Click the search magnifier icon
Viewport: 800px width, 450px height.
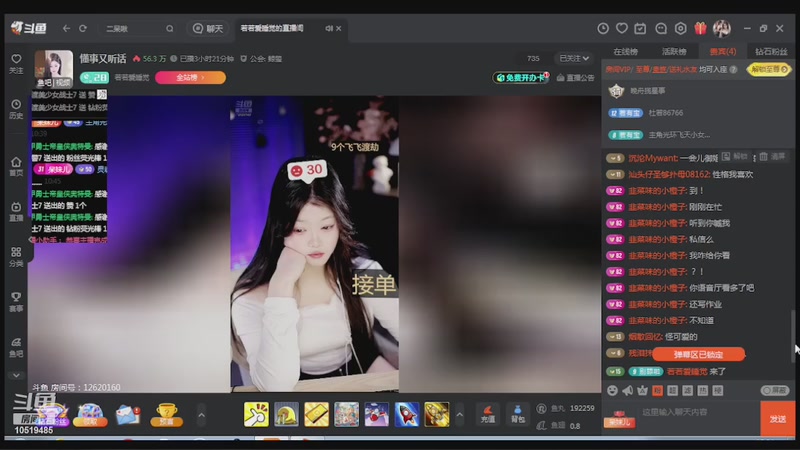(x=169, y=29)
